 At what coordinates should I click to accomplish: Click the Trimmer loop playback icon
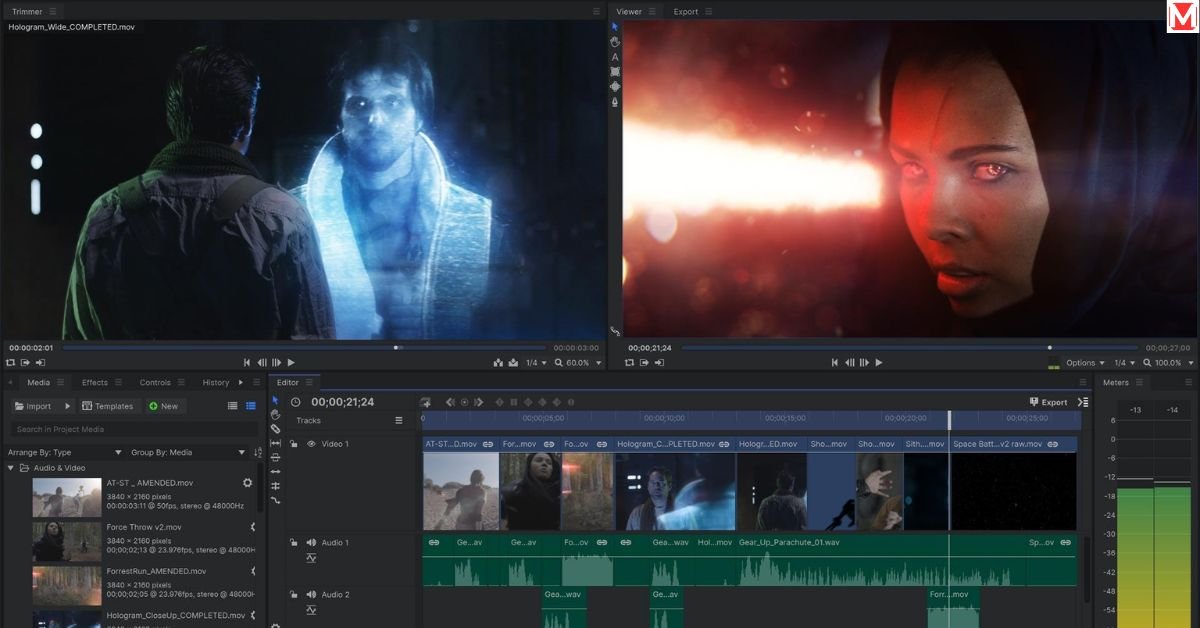click(x=10, y=362)
